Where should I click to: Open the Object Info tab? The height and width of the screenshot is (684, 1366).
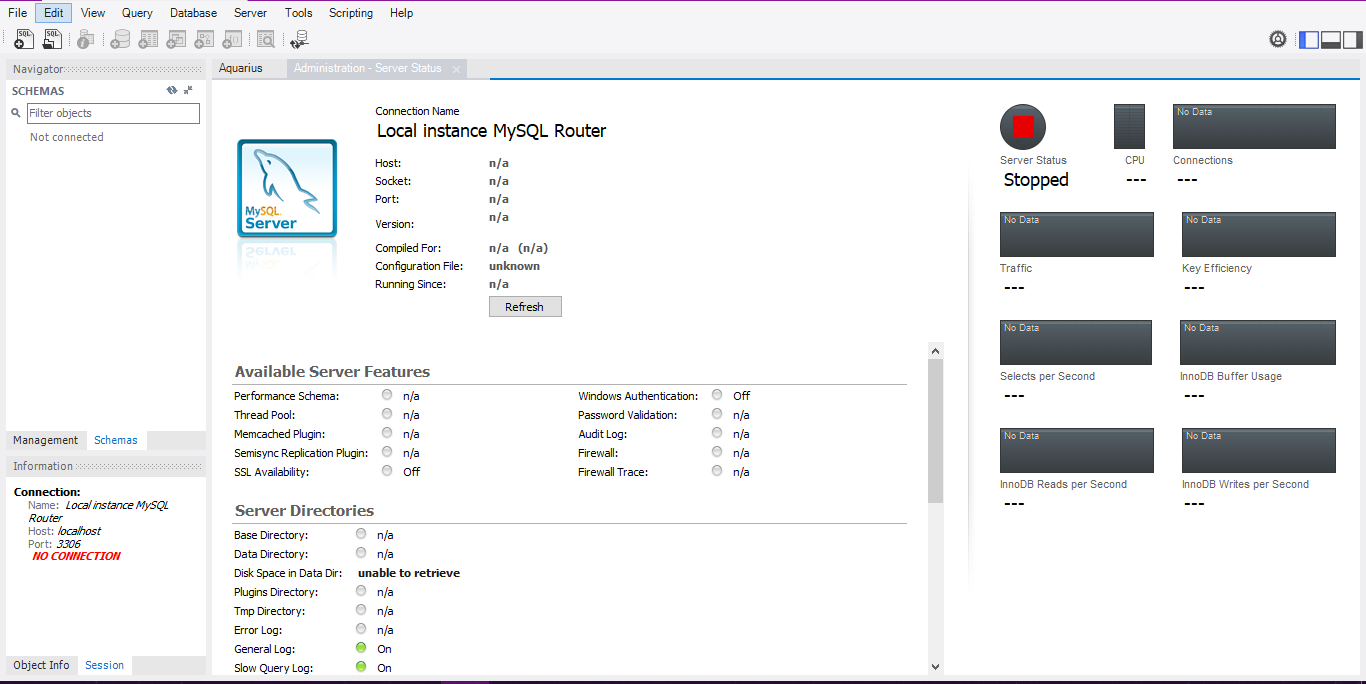pyautogui.click(x=42, y=665)
